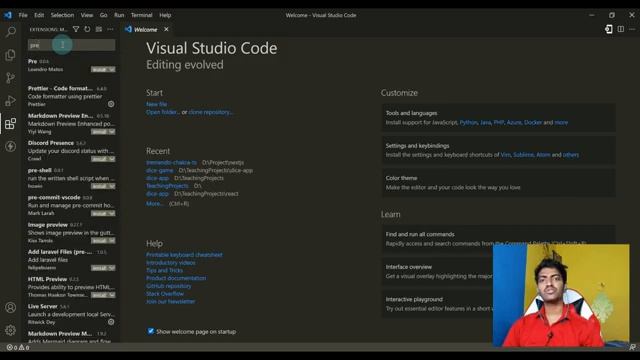Click the extensions search input field
640x360 pixels.
[71, 45]
